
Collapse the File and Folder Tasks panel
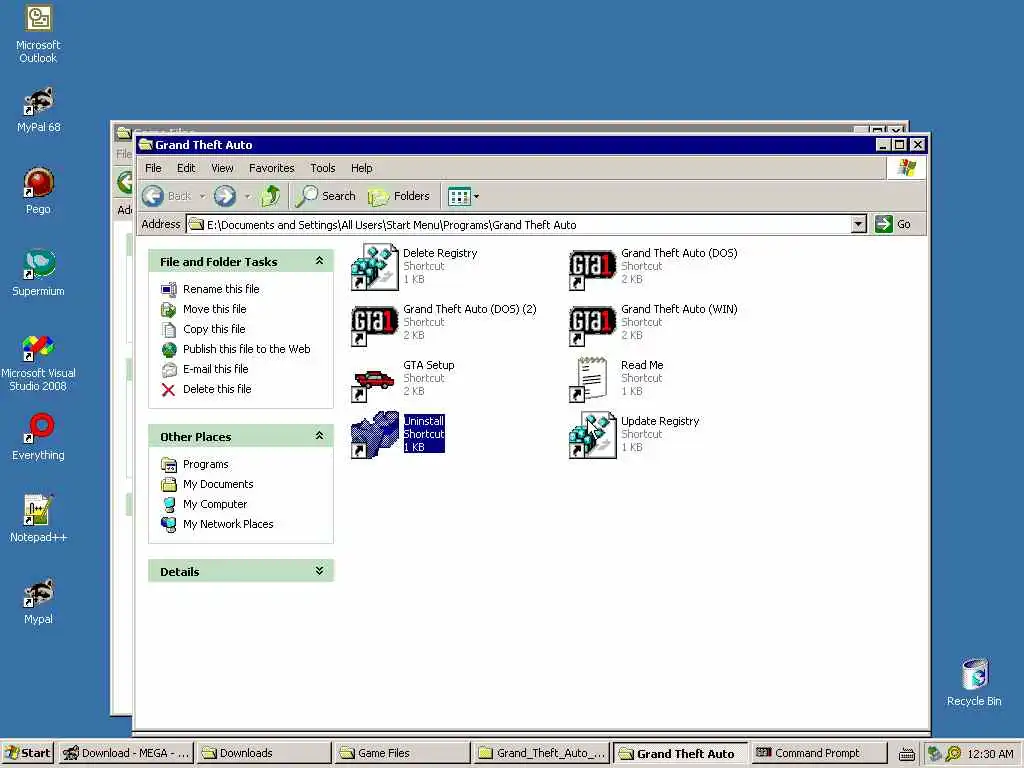[x=319, y=261]
